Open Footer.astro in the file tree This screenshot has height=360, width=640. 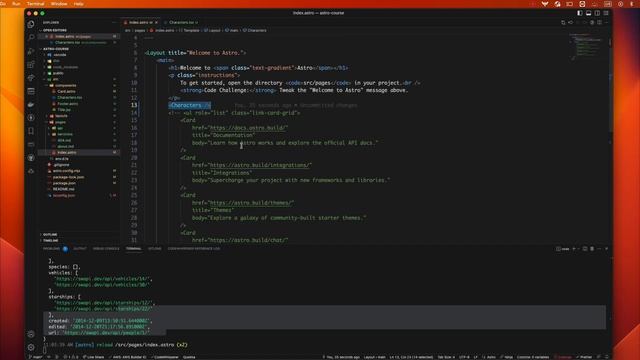(67, 104)
